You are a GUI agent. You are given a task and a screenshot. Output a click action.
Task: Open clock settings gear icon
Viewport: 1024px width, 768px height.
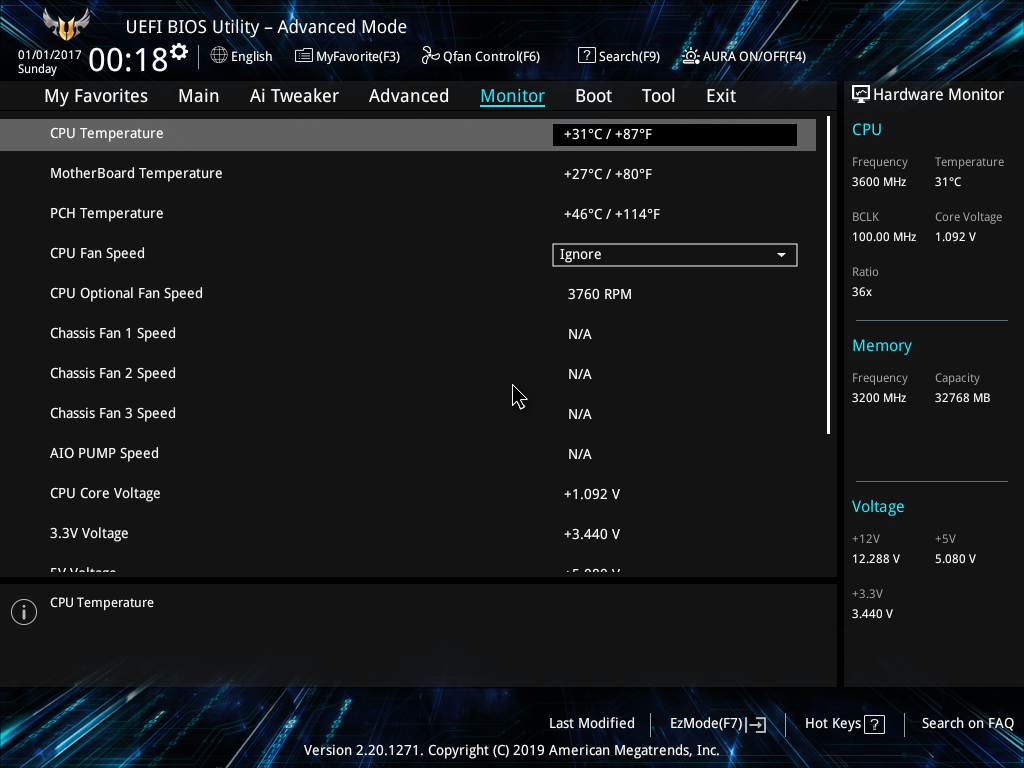[x=179, y=51]
